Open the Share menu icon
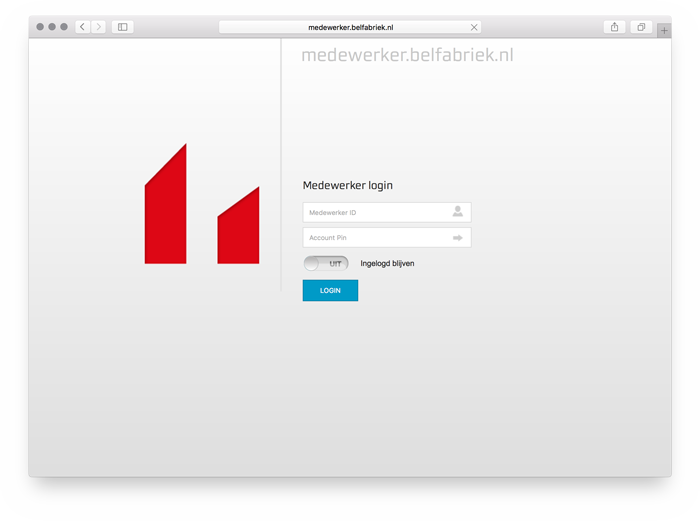 615,27
